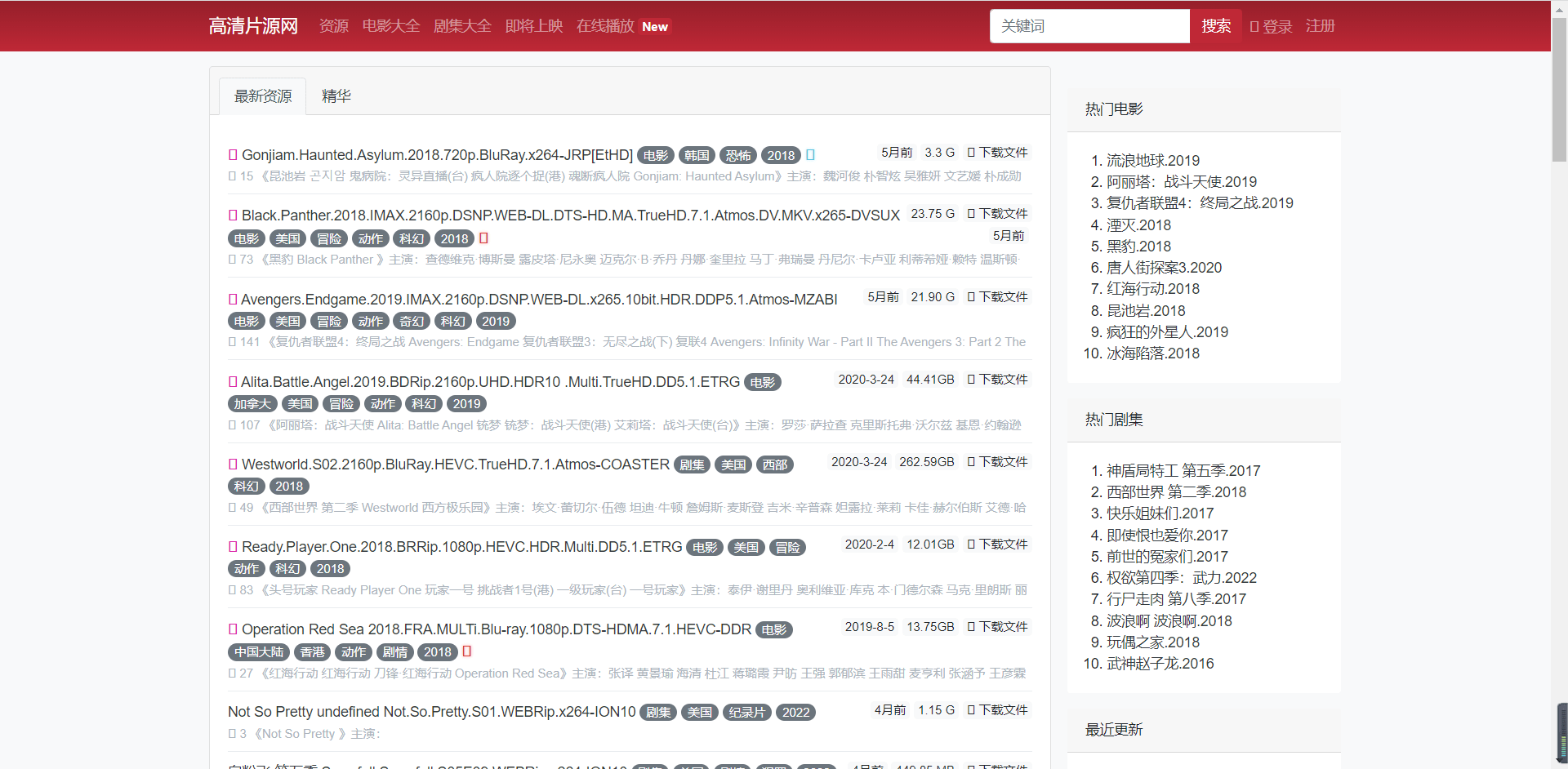Click the red icon after Operation Red Sea's 2018 tag
1568x769 pixels.
[x=467, y=651]
